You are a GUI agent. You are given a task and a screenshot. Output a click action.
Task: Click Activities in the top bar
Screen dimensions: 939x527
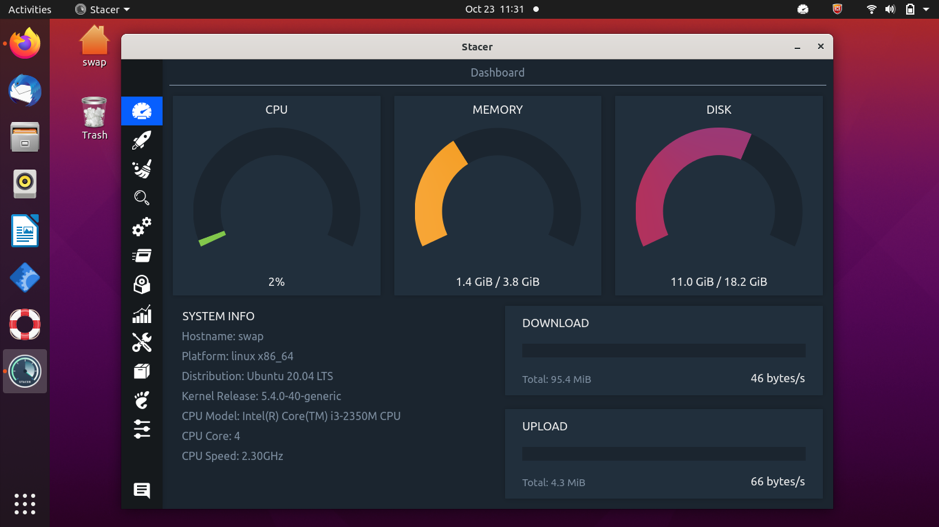(30, 10)
